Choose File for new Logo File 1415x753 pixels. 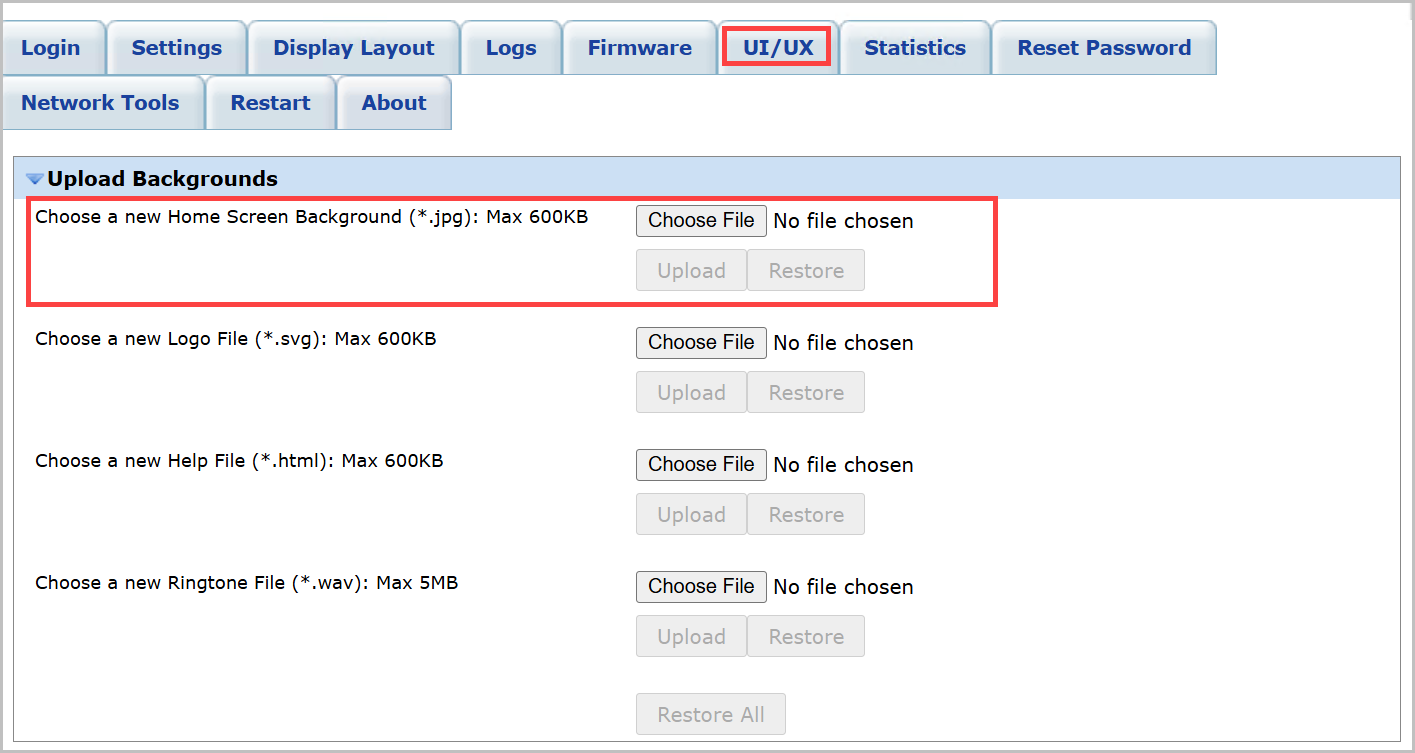point(701,343)
